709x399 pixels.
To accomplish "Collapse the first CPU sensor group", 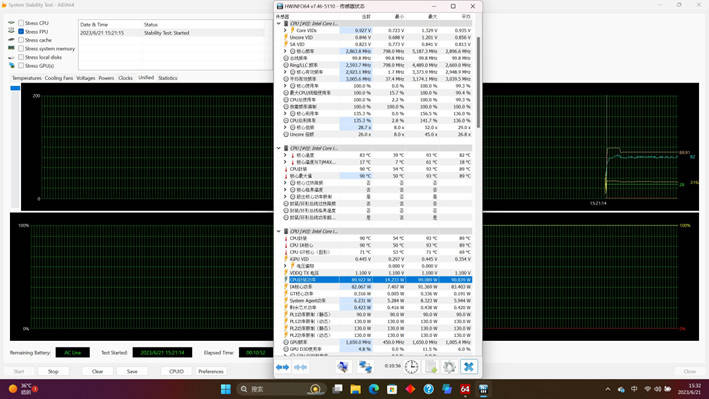I will [279, 24].
